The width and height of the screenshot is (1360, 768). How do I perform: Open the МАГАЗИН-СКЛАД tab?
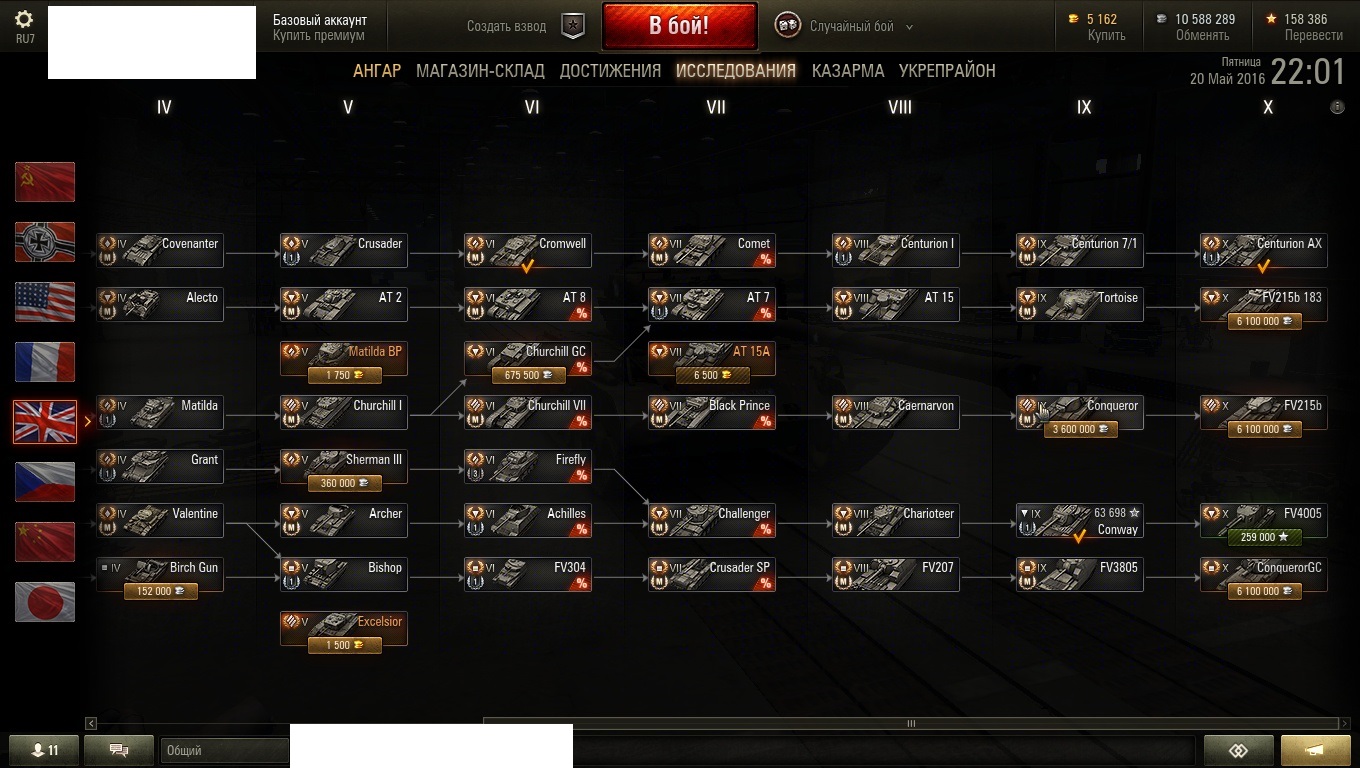[480, 71]
